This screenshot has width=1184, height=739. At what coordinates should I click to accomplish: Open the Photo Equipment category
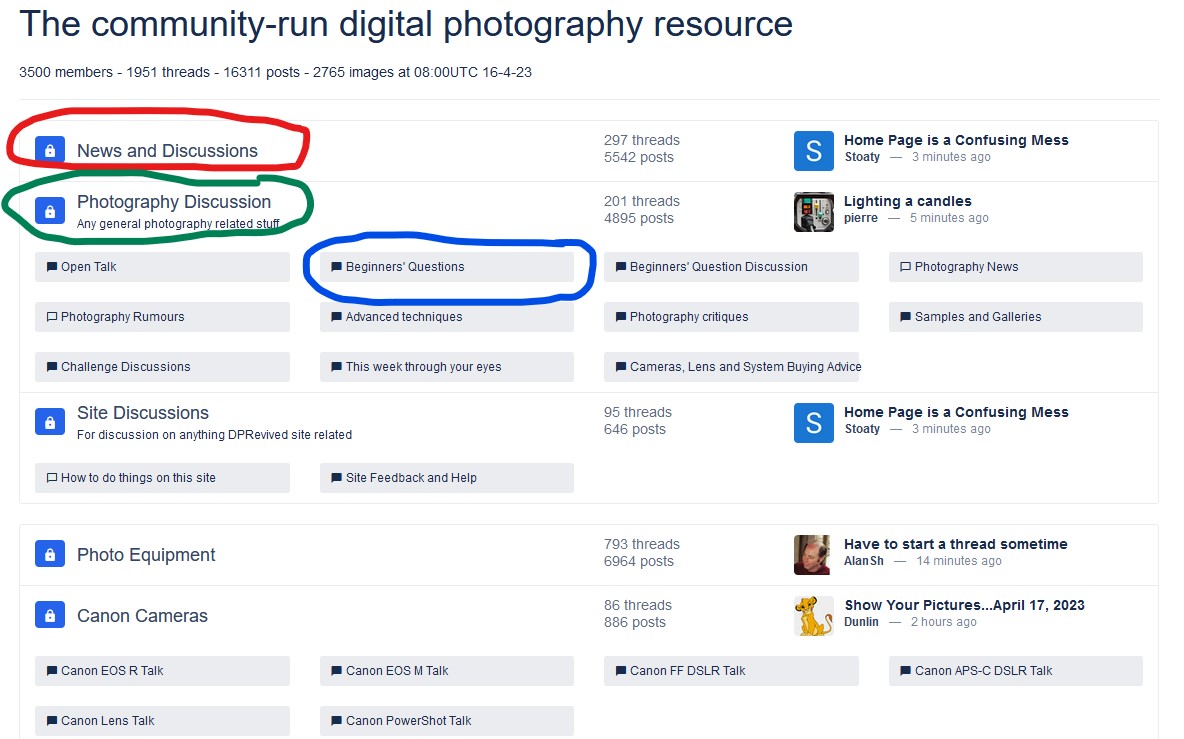pos(146,555)
